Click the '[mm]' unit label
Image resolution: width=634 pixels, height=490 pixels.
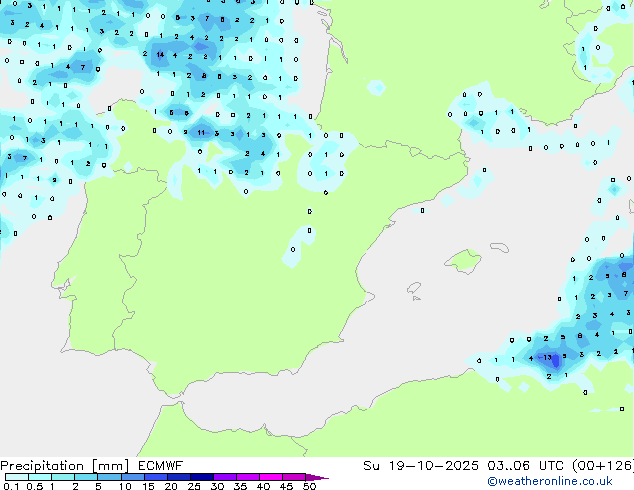tap(111, 466)
